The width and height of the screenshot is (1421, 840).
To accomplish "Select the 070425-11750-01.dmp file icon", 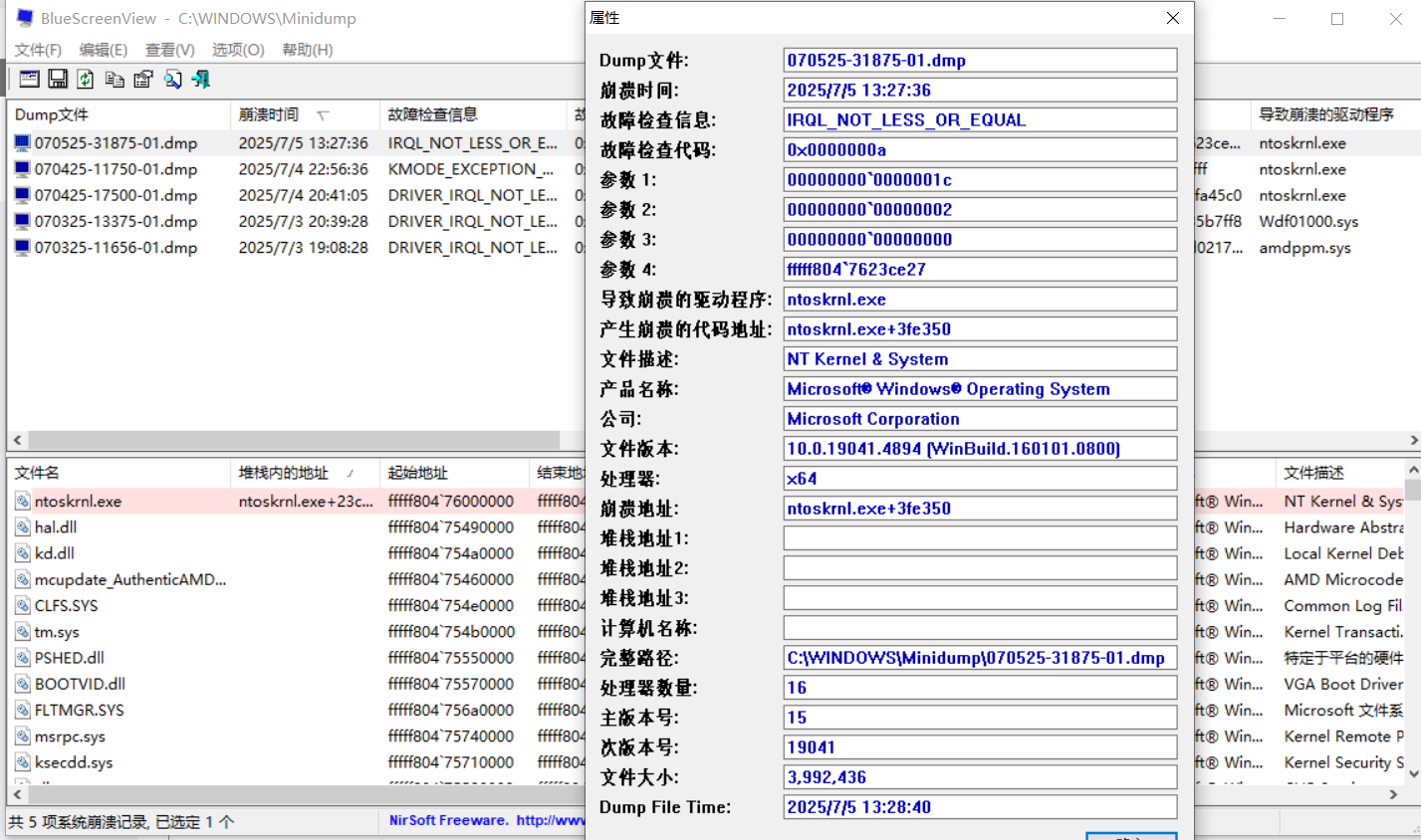I will click(x=22, y=169).
